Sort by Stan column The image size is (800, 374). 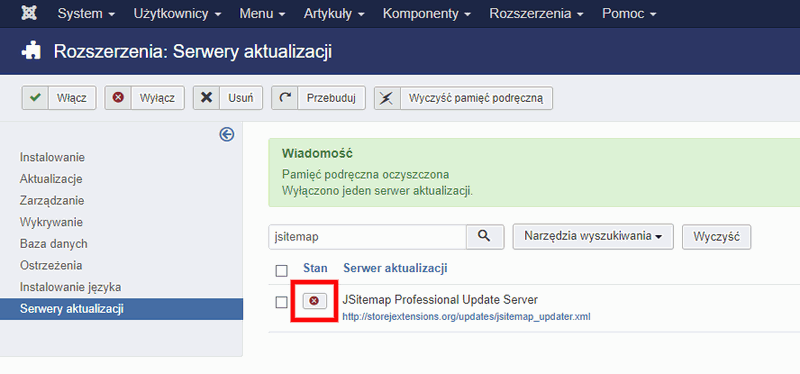point(315,268)
